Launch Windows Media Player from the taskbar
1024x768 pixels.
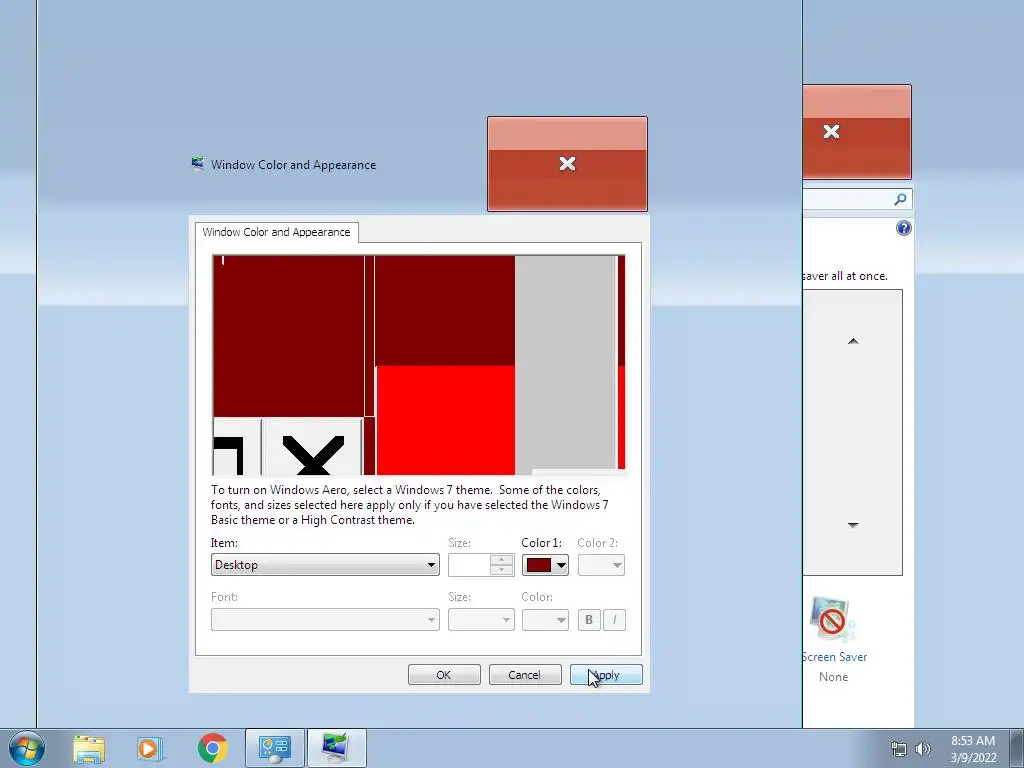click(x=149, y=748)
